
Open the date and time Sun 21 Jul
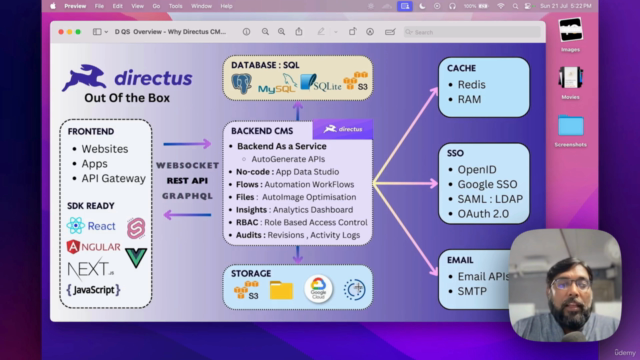566,6
